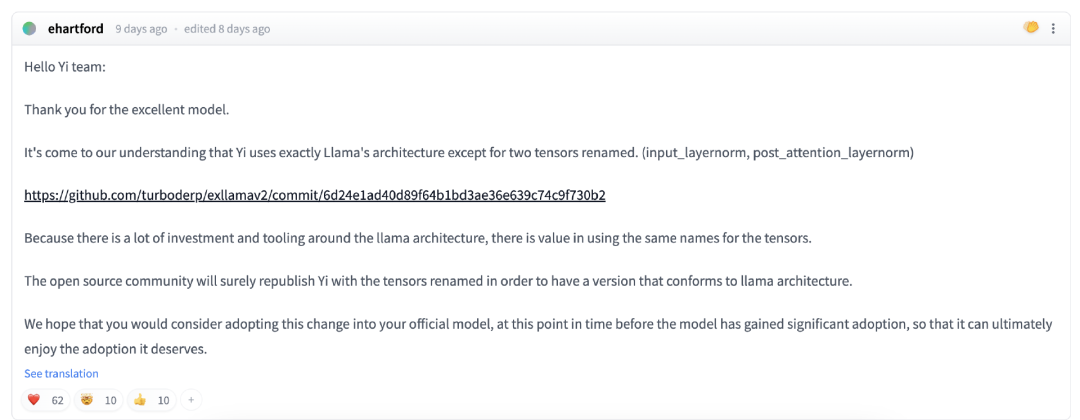Viewport: 1080px width, 420px height.
Task: Click the See translation link
Action: tap(61, 374)
